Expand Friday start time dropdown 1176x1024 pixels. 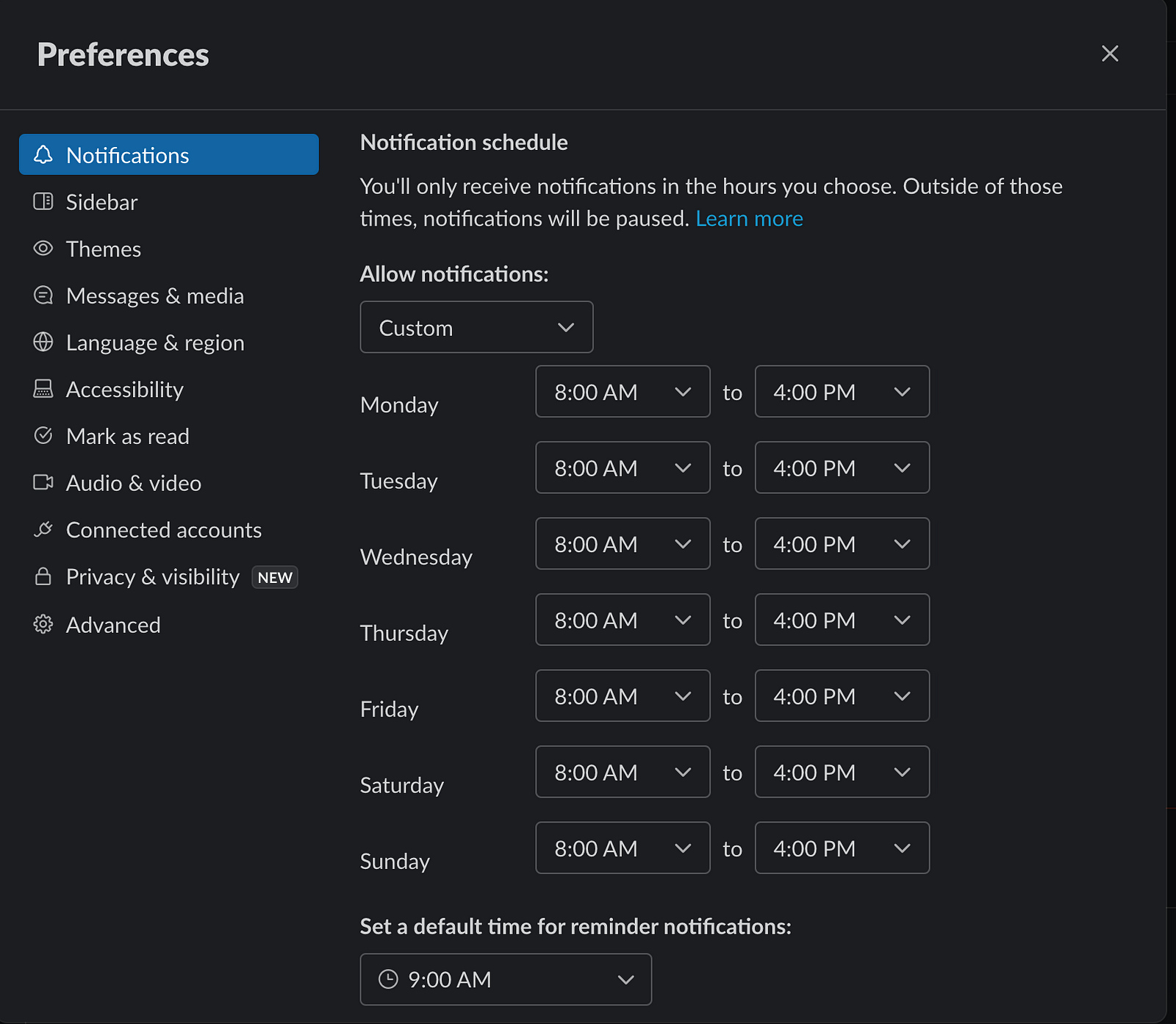coord(623,696)
